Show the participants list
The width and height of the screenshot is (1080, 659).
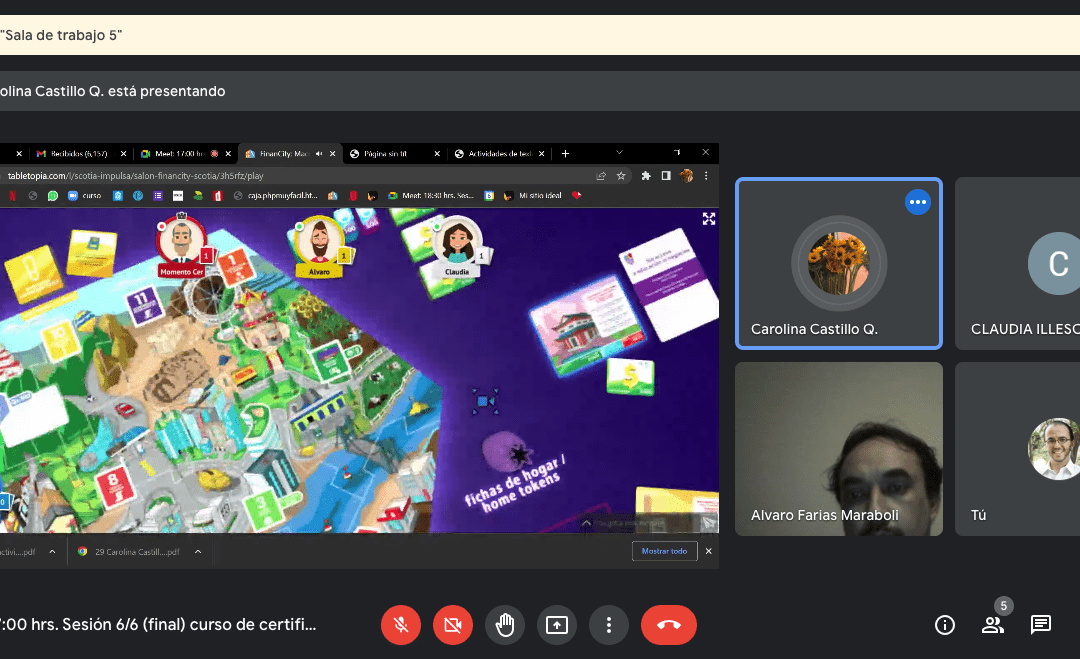point(993,625)
